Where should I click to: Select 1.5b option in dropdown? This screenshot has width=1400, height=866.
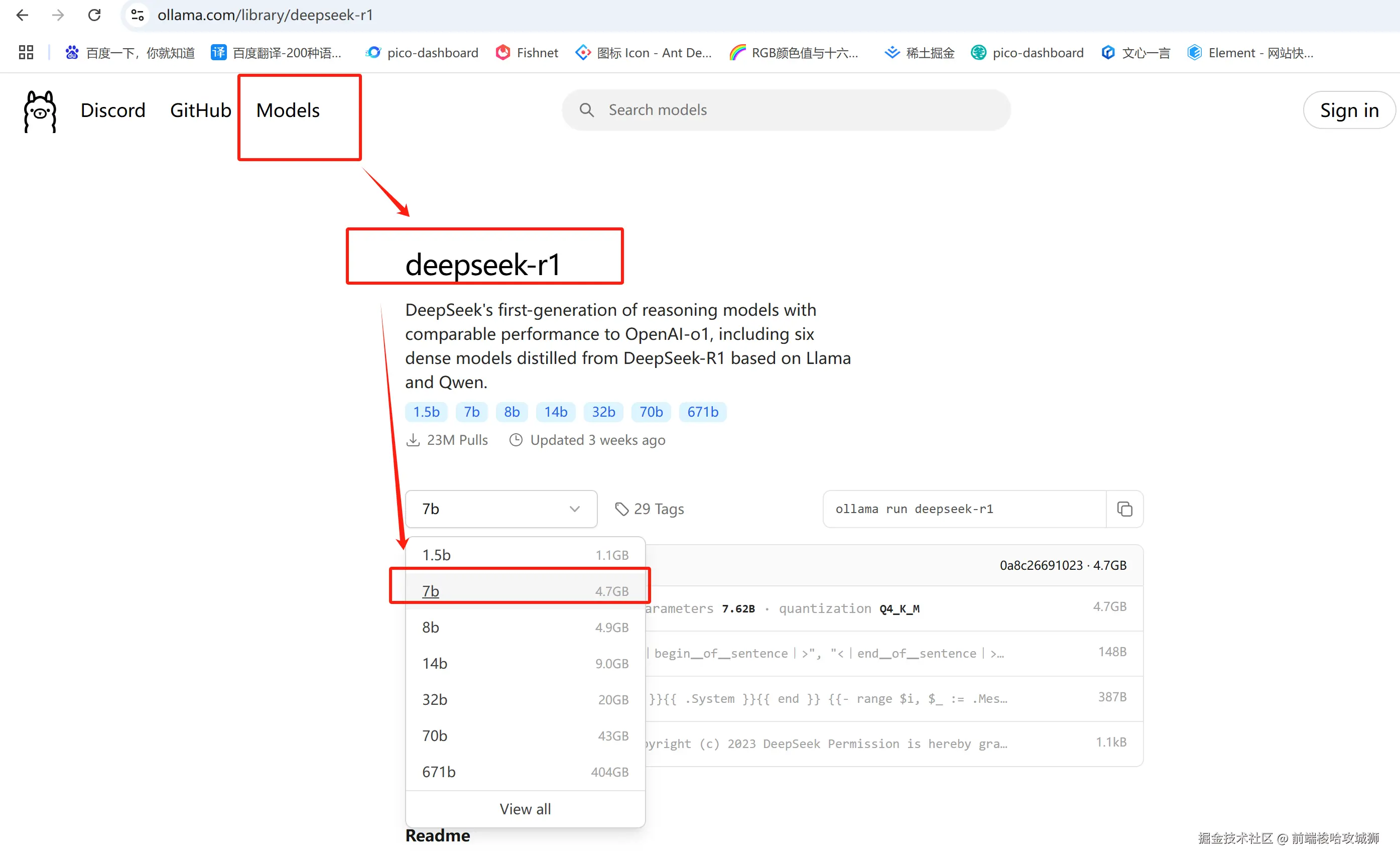[x=525, y=554]
